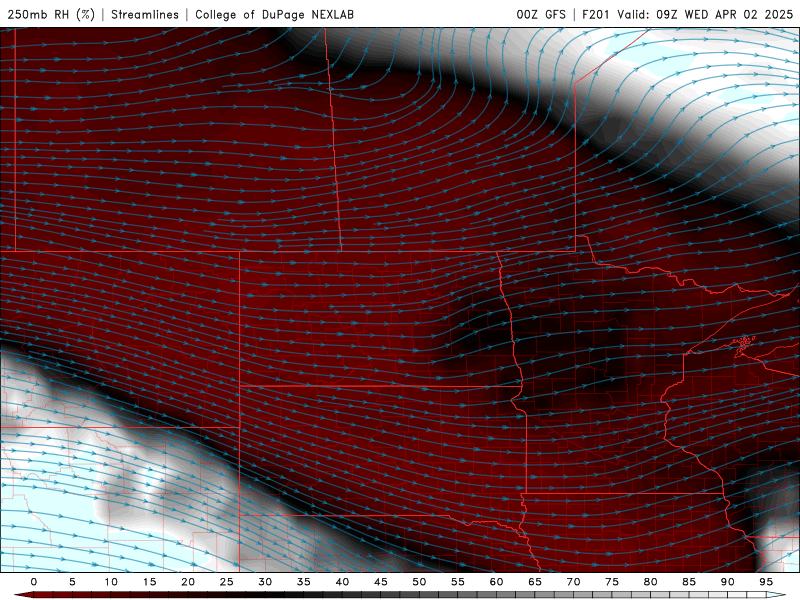The height and width of the screenshot is (600, 800).
Task: Click the colorbar tick label '70'
Action: pyautogui.click(x=573, y=582)
